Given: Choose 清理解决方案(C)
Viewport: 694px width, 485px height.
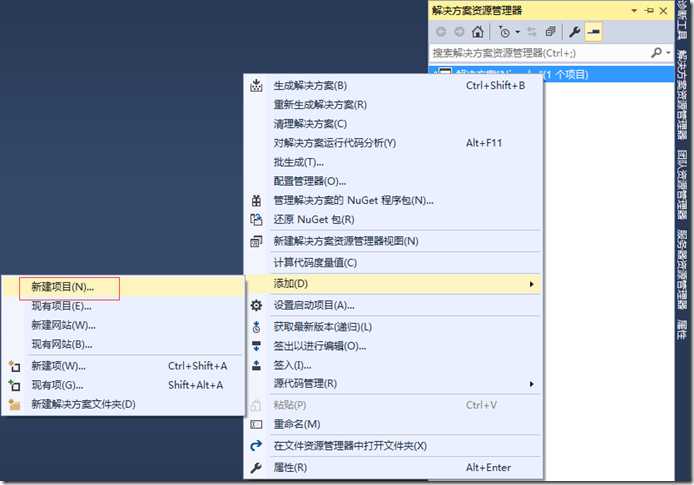Looking at the screenshot, I should pyautogui.click(x=393, y=124).
